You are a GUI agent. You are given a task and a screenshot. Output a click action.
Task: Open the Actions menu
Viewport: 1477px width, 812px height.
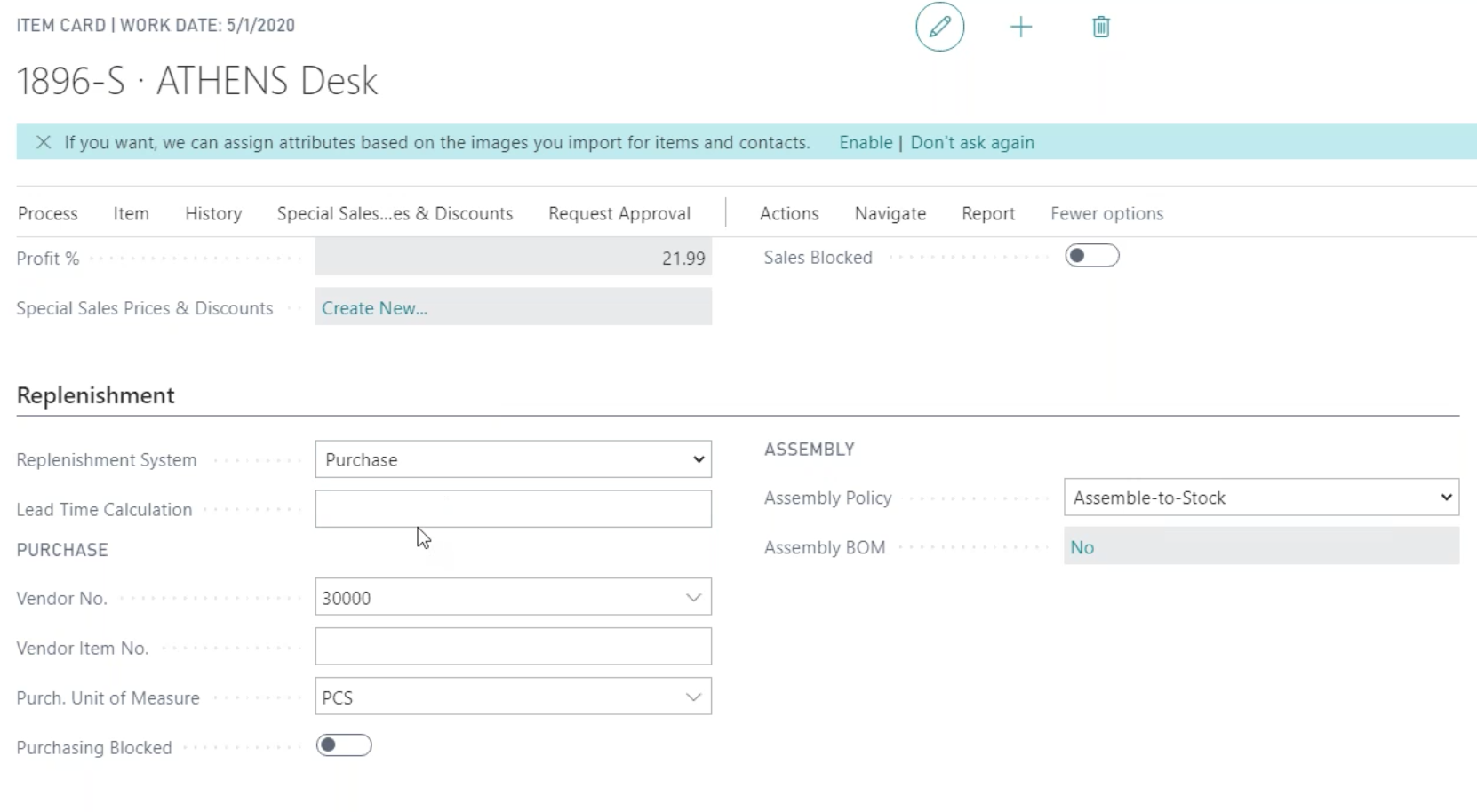tap(789, 213)
